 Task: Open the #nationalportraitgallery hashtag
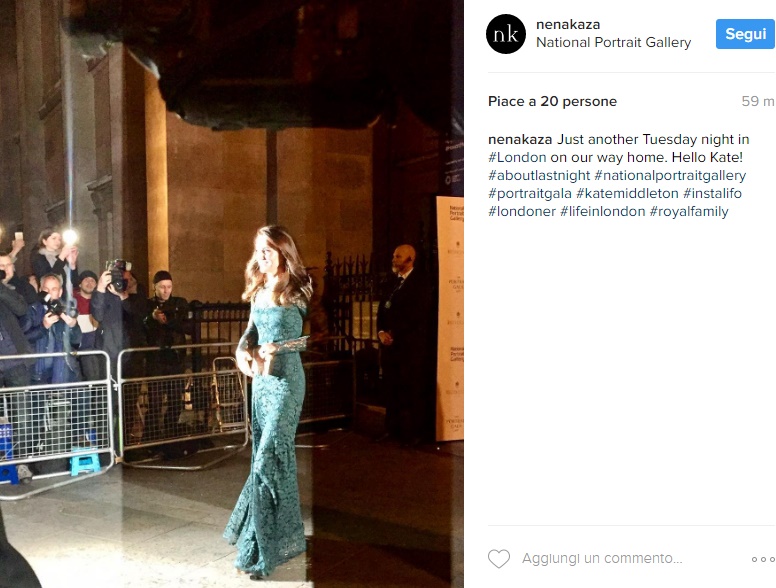[670, 176]
